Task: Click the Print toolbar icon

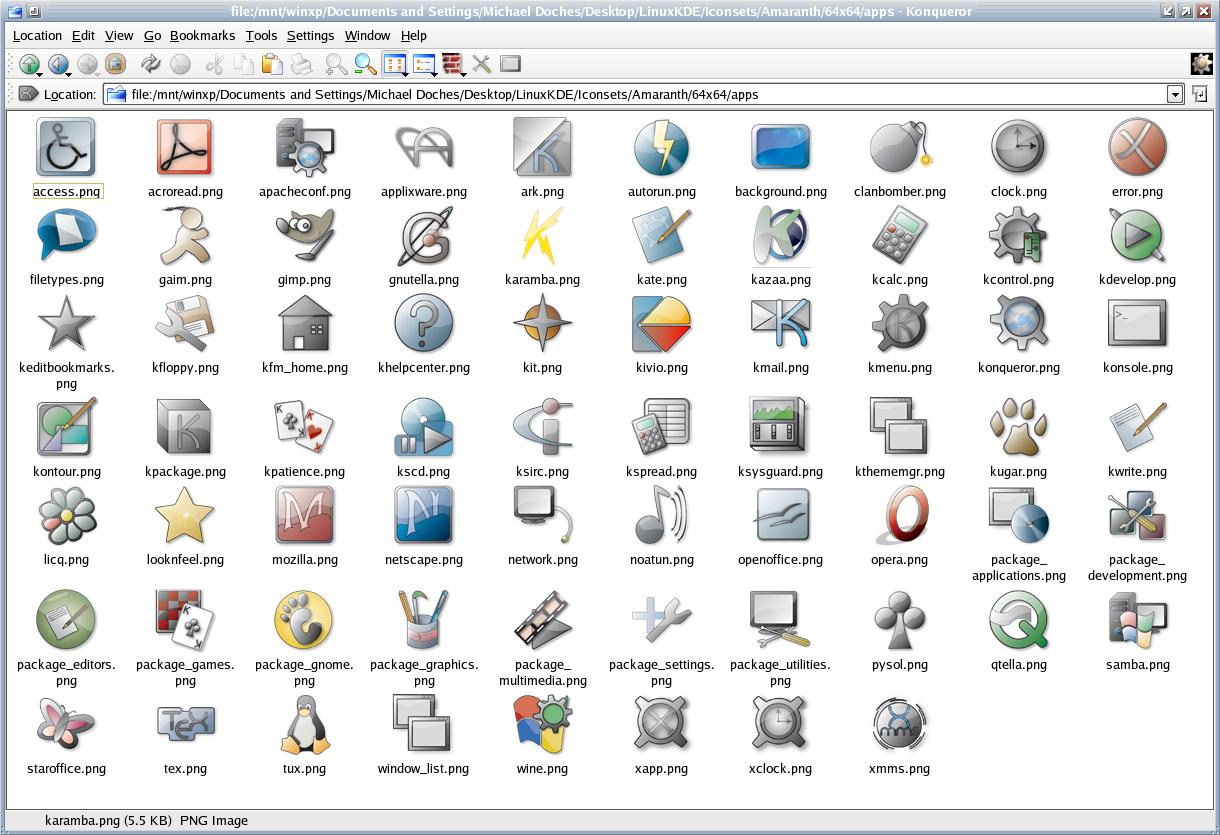Action: (x=301, y=64)
